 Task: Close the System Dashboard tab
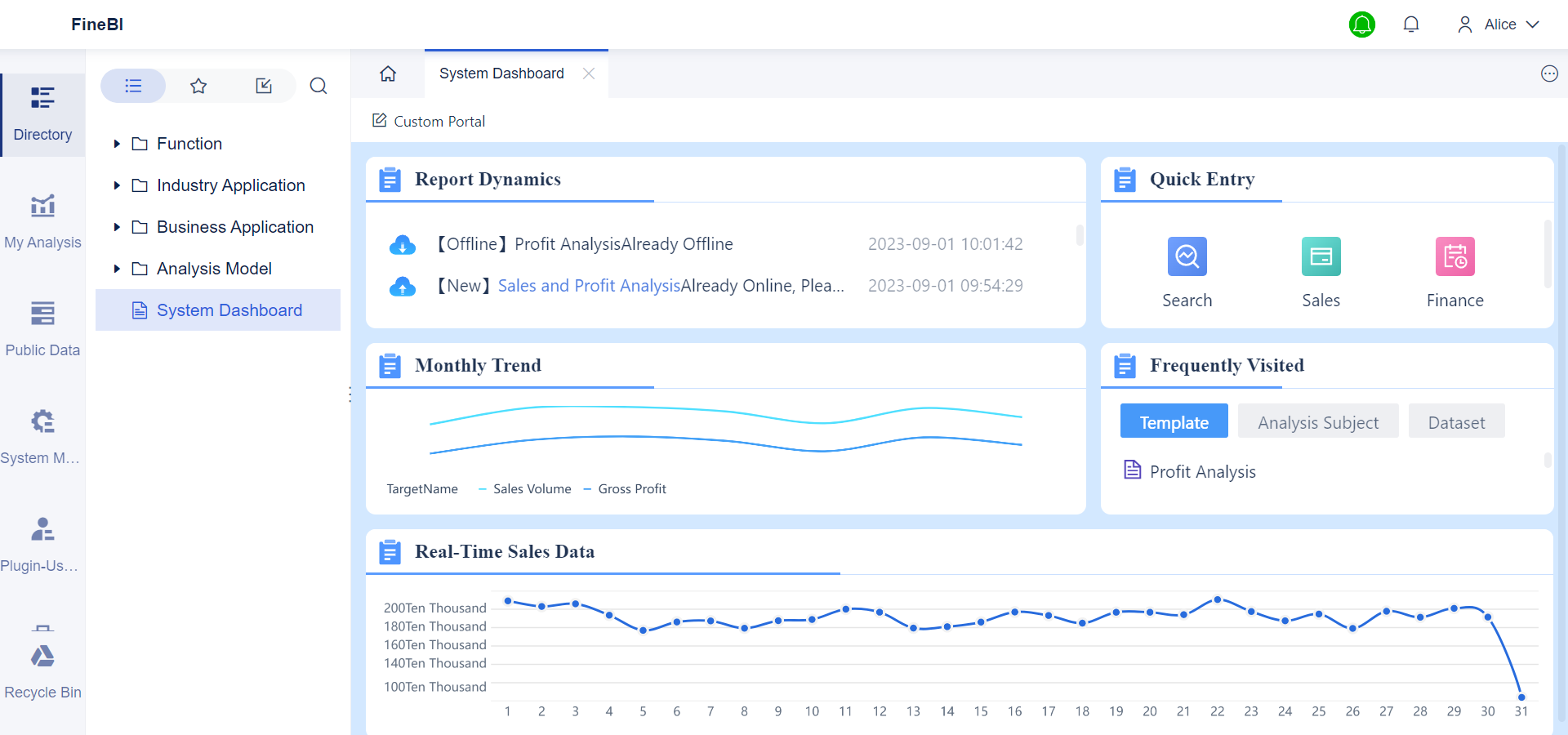tap(589, 73)
